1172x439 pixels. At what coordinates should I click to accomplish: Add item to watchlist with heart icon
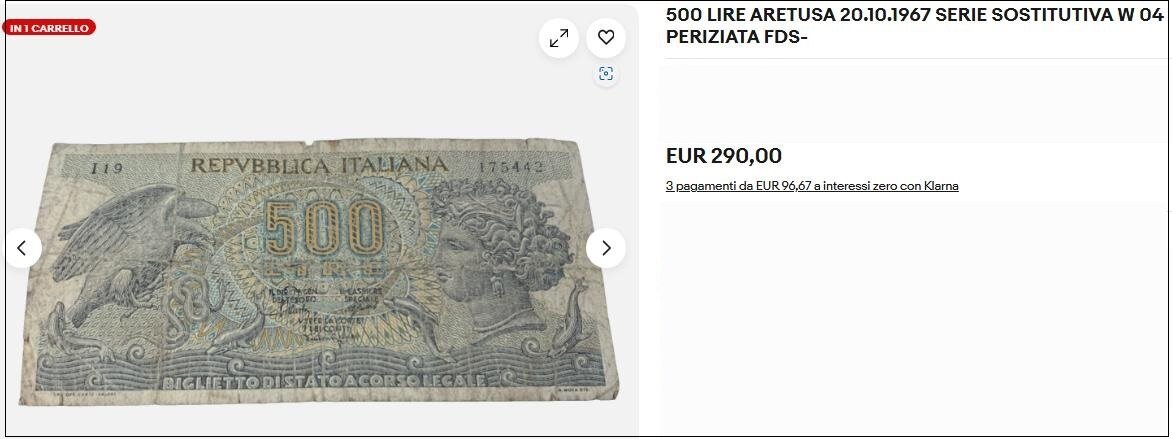coord(605,38)
